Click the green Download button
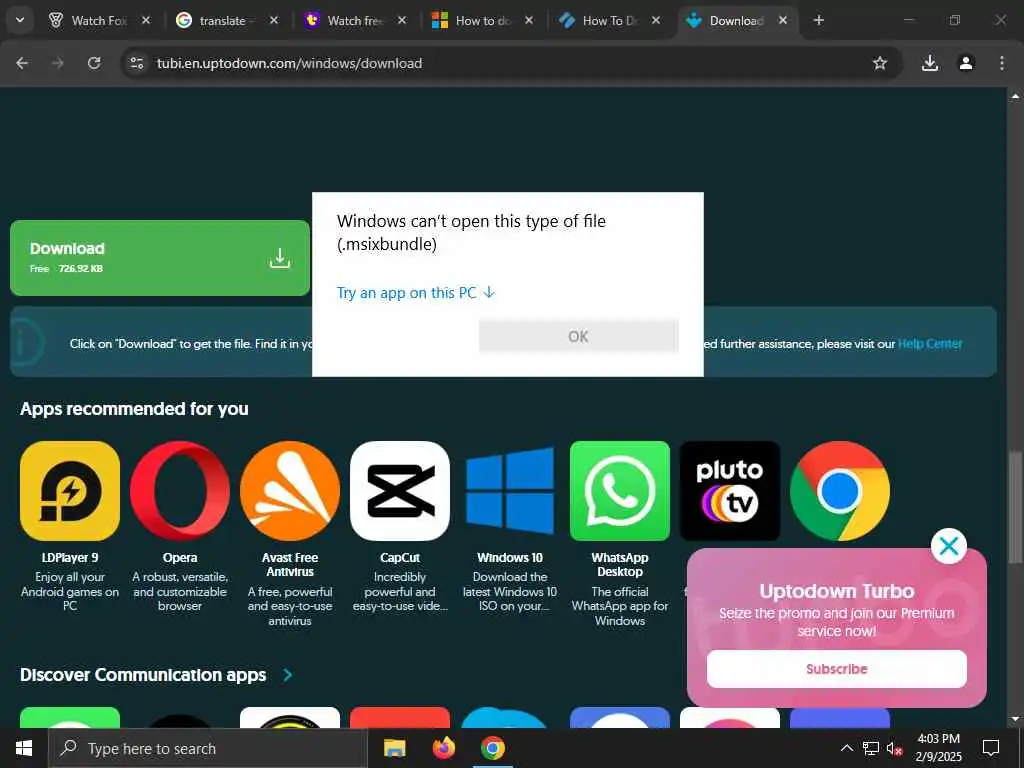This screenshot has height=768, width=1024. click(x=160, y=258)
